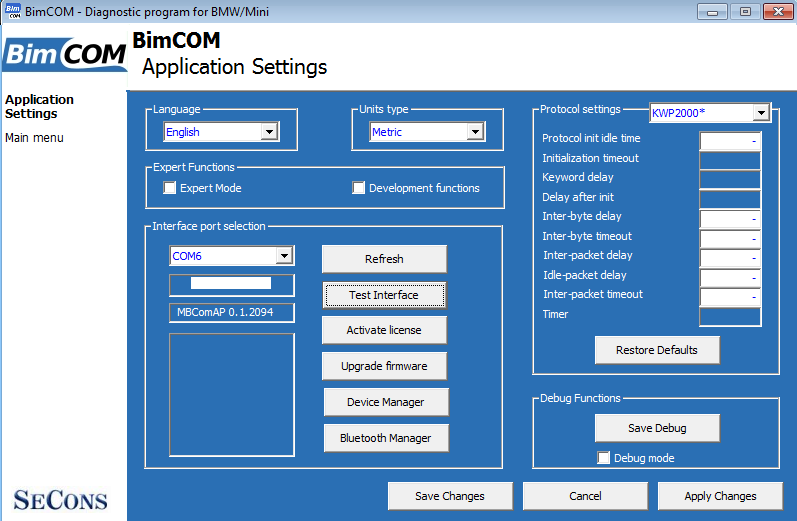Click the Cancel button
Viewport: 797px width, 521px height.
tap(585, 496)
